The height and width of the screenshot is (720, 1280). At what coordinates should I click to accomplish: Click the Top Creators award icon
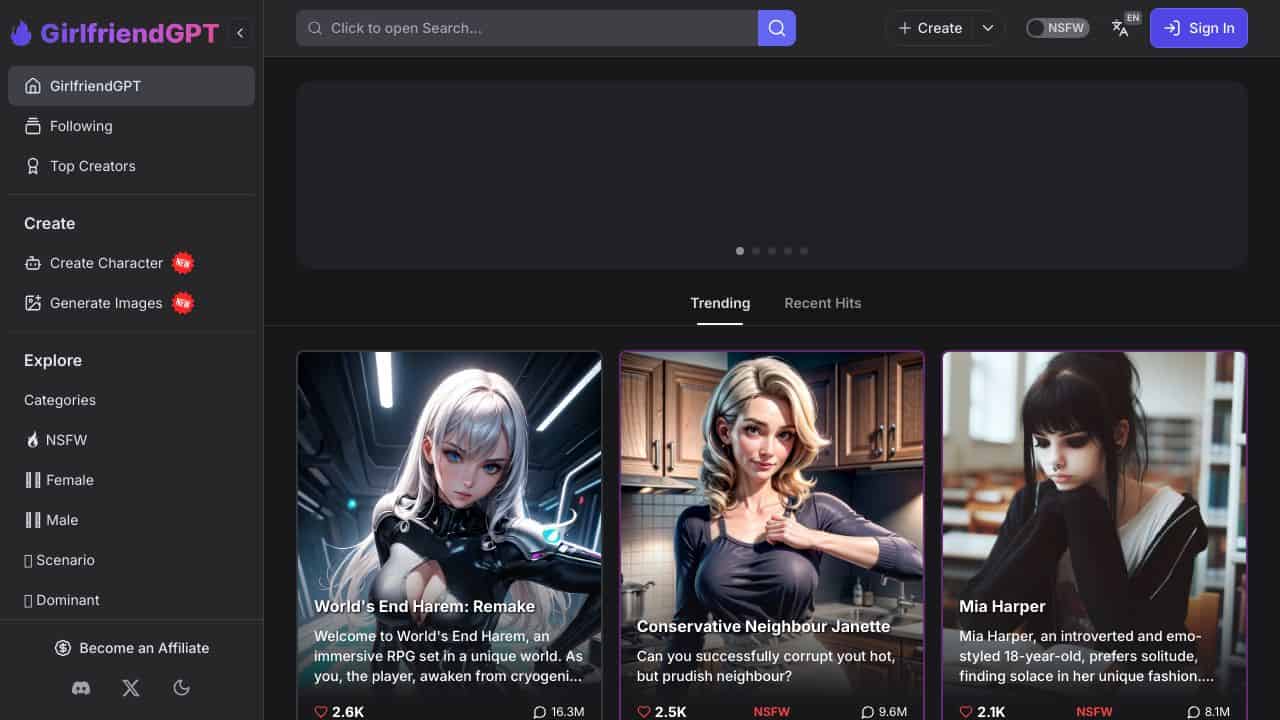33,166
